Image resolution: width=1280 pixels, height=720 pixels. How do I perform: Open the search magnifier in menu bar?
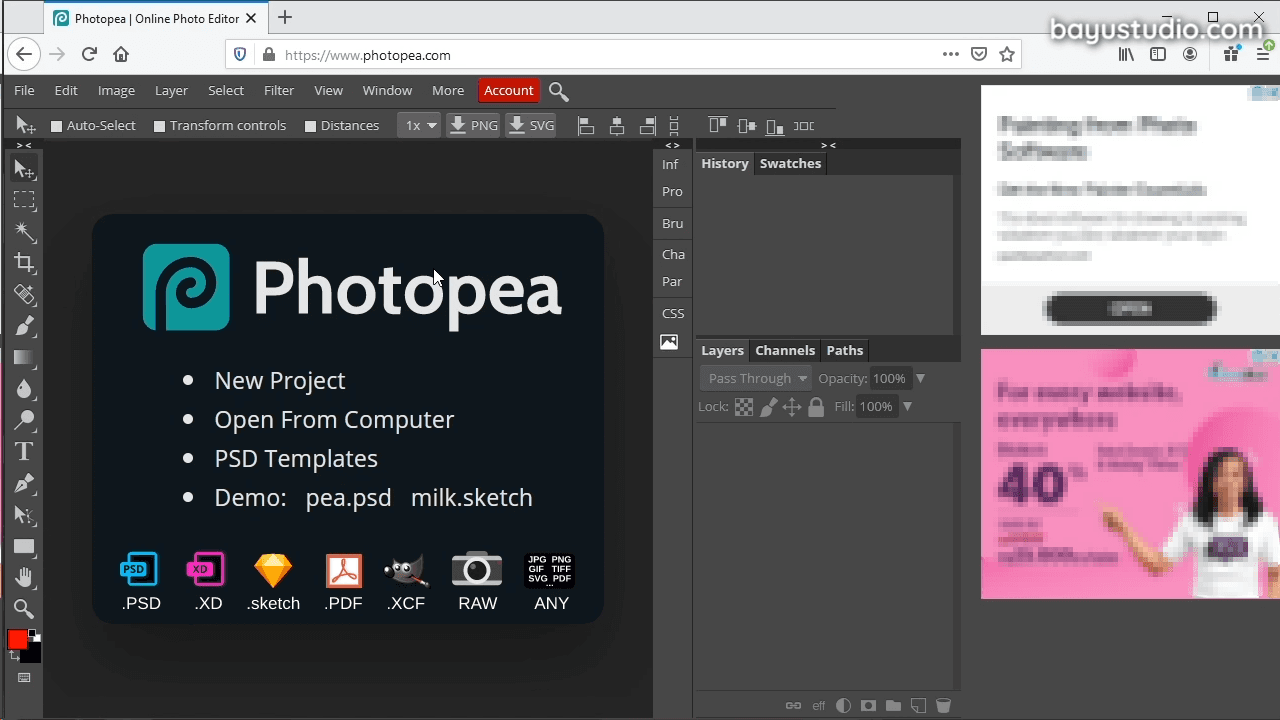(x=559, y=91)
